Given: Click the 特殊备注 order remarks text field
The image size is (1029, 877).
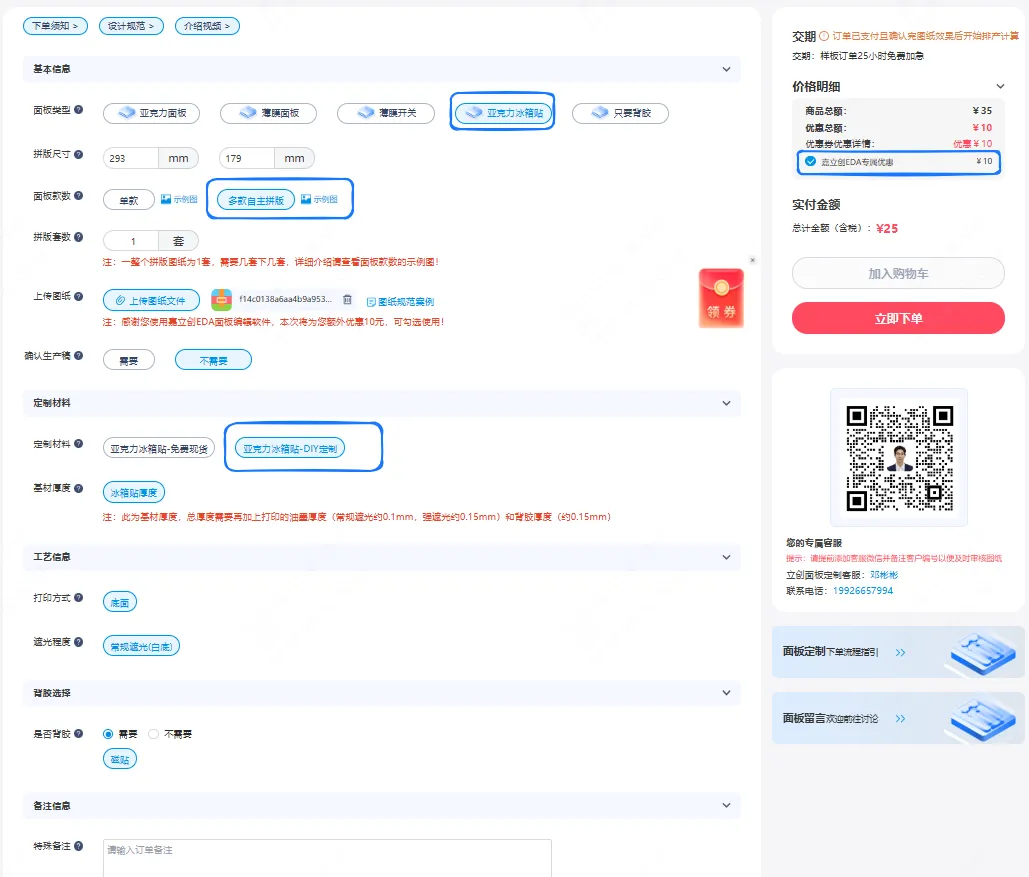Looking at the screenshot, I should (x=327, y=857).
